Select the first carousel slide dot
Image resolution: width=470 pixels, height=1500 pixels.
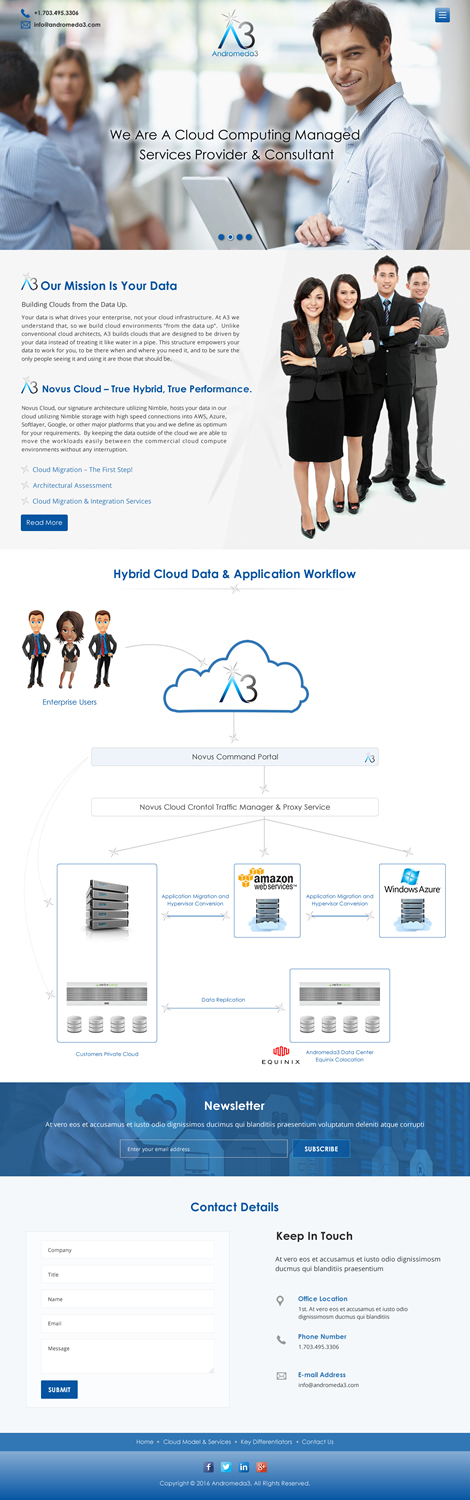pos(221,237)
